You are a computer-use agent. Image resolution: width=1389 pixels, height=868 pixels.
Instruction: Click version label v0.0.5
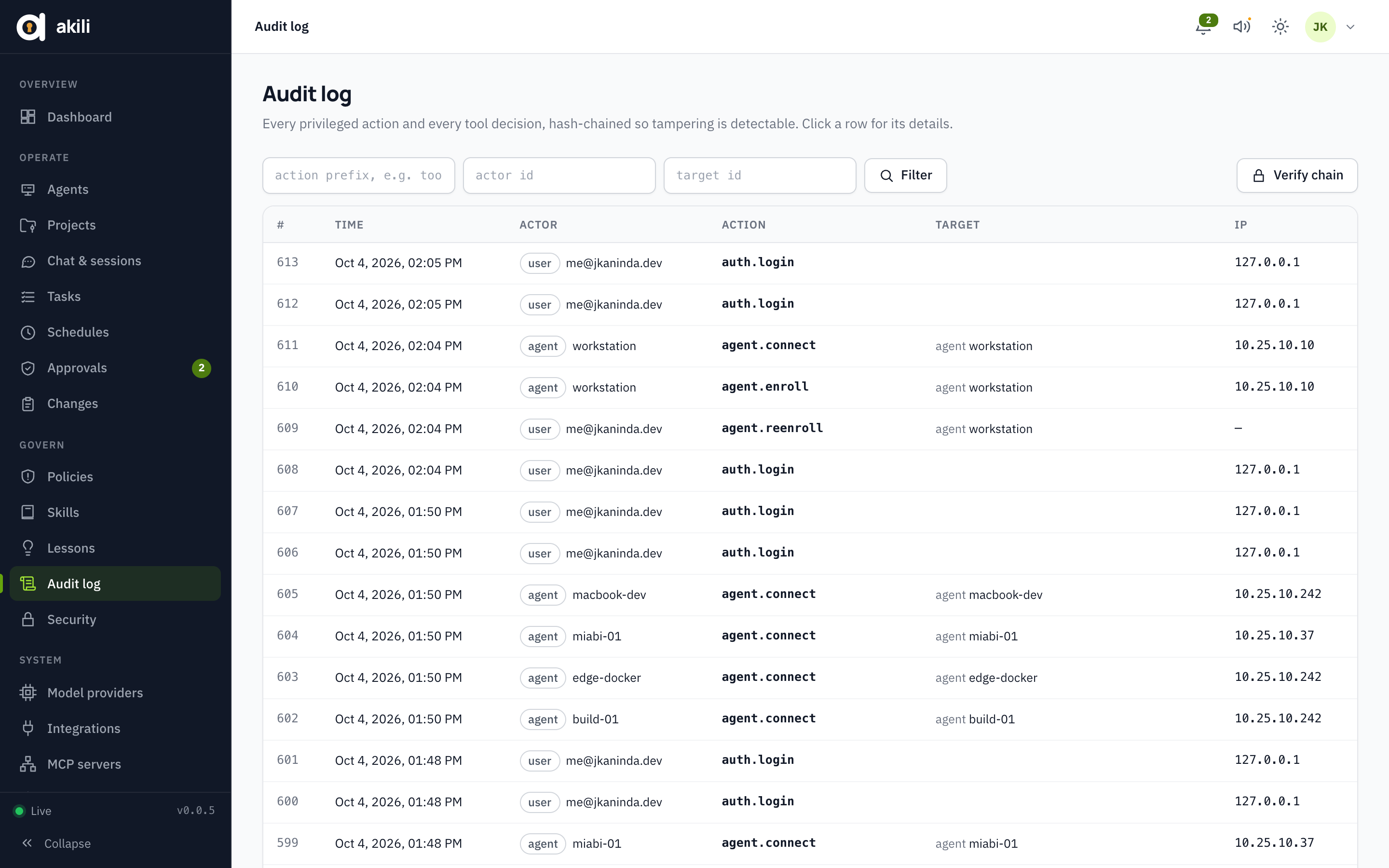click(196, 810)
